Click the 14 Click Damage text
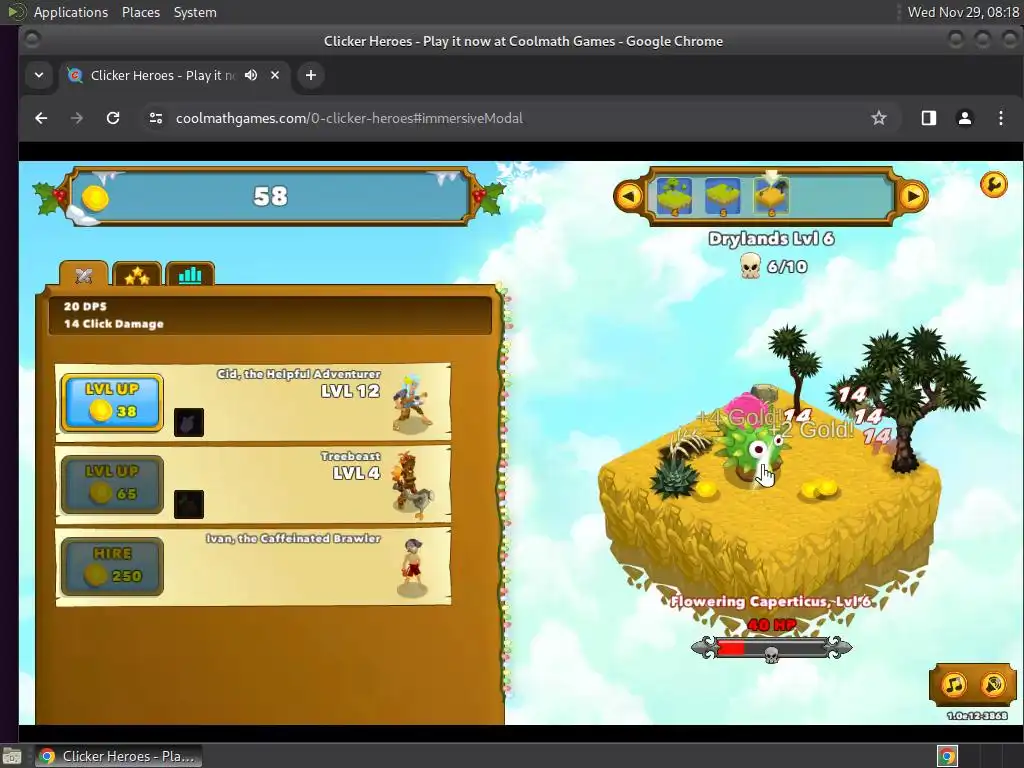The width and height of the screenshot is (1024, 768). point(114,324)
